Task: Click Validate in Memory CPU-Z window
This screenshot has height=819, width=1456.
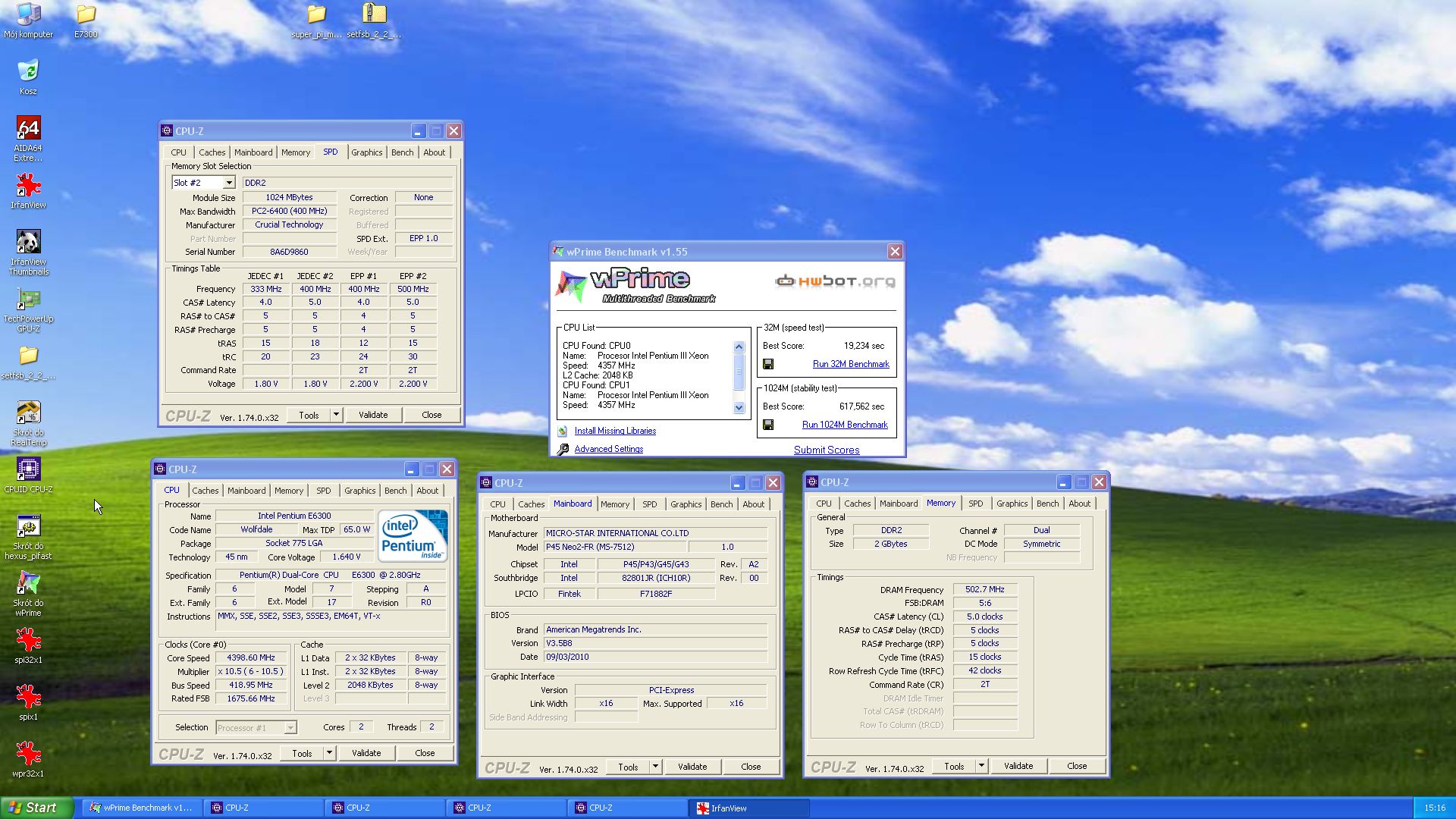Action: point(1018,766)
